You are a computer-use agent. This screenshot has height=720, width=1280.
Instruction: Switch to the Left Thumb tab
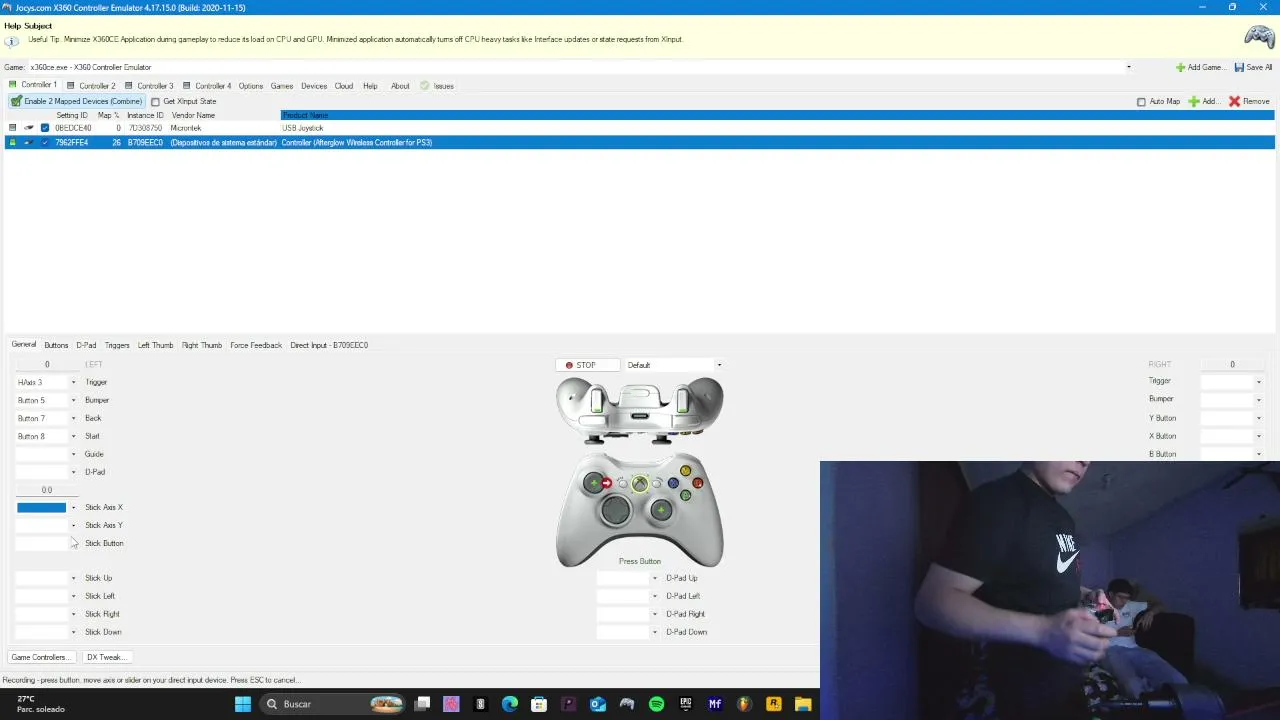155,345
